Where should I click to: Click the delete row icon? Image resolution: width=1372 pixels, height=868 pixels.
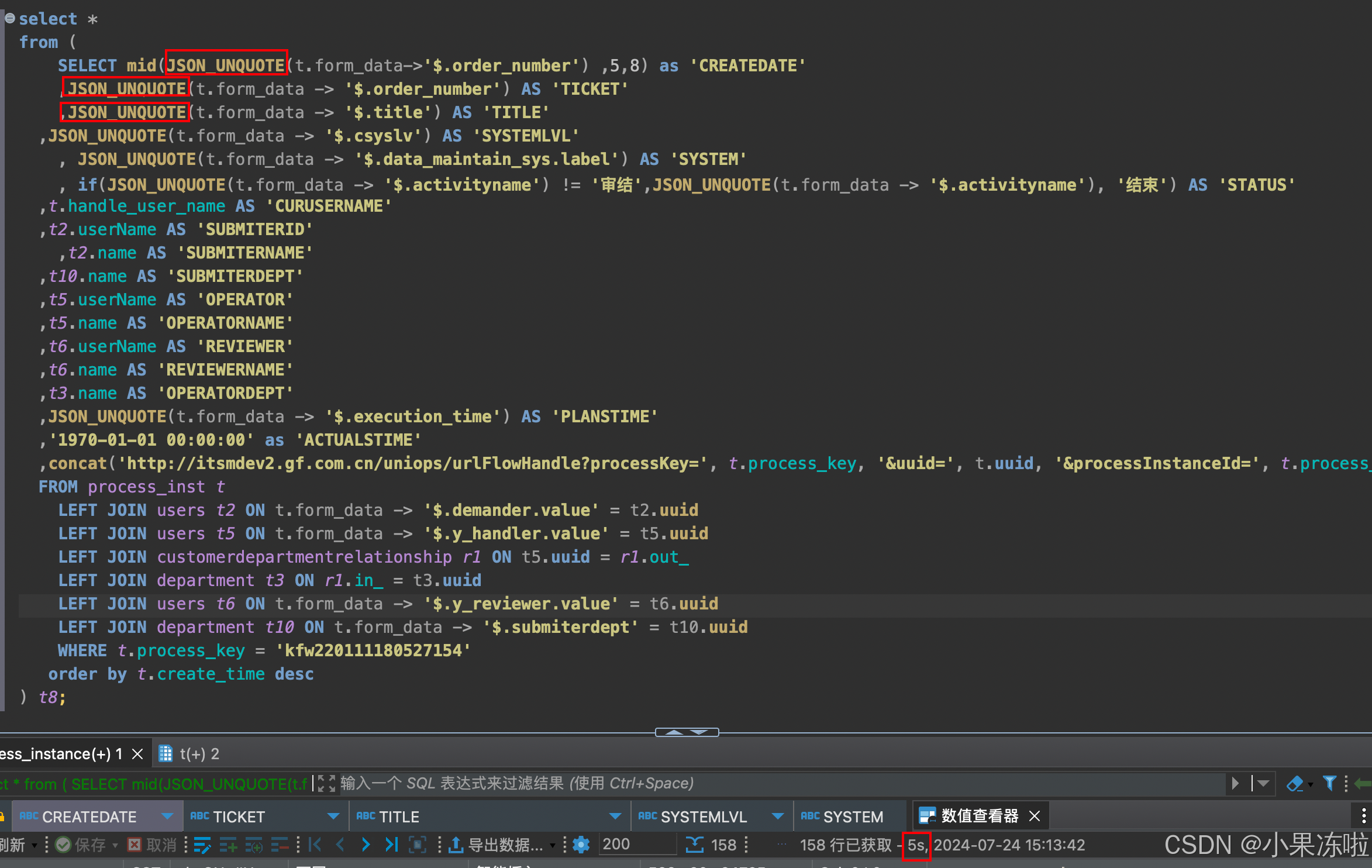point(280,845)
